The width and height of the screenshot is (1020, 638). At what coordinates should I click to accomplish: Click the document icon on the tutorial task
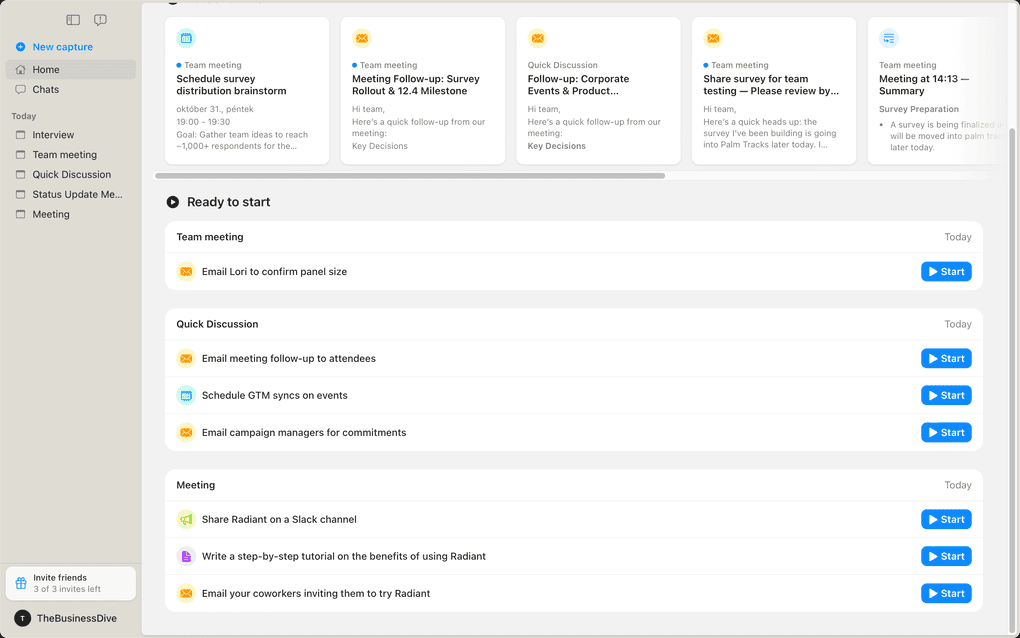click(186, 556)
